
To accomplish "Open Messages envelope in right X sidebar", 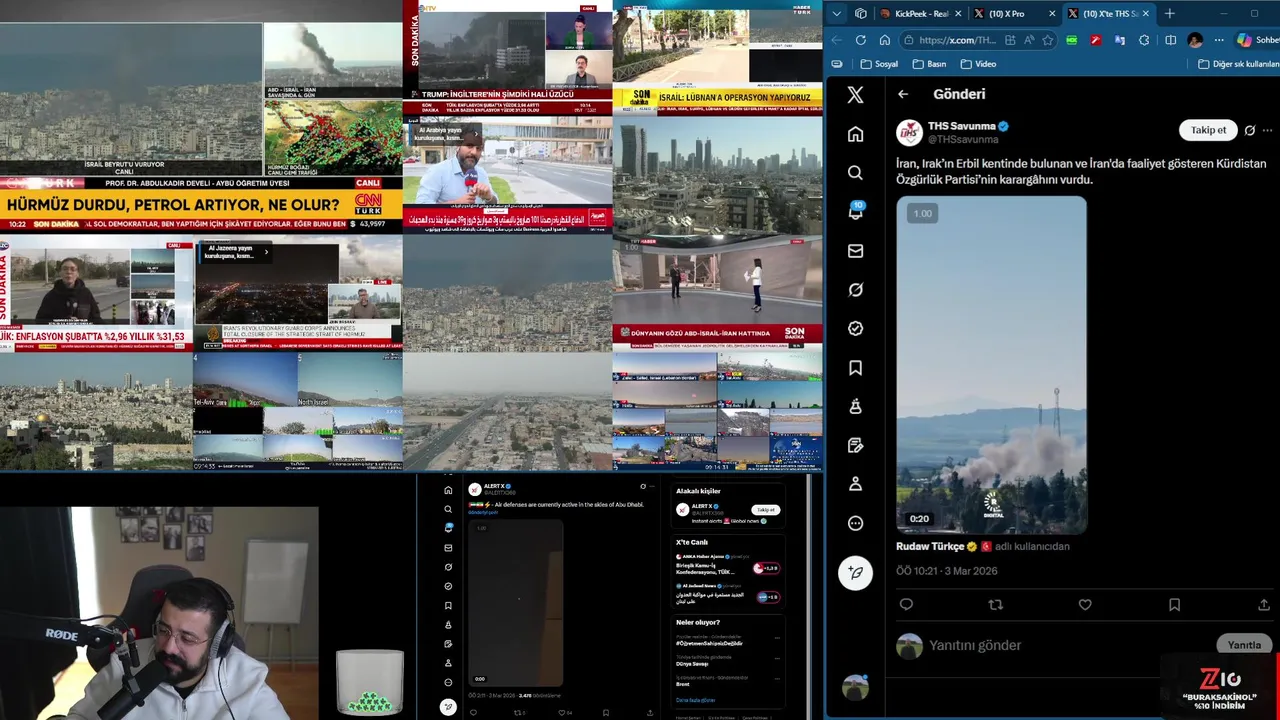I will 855,251.
